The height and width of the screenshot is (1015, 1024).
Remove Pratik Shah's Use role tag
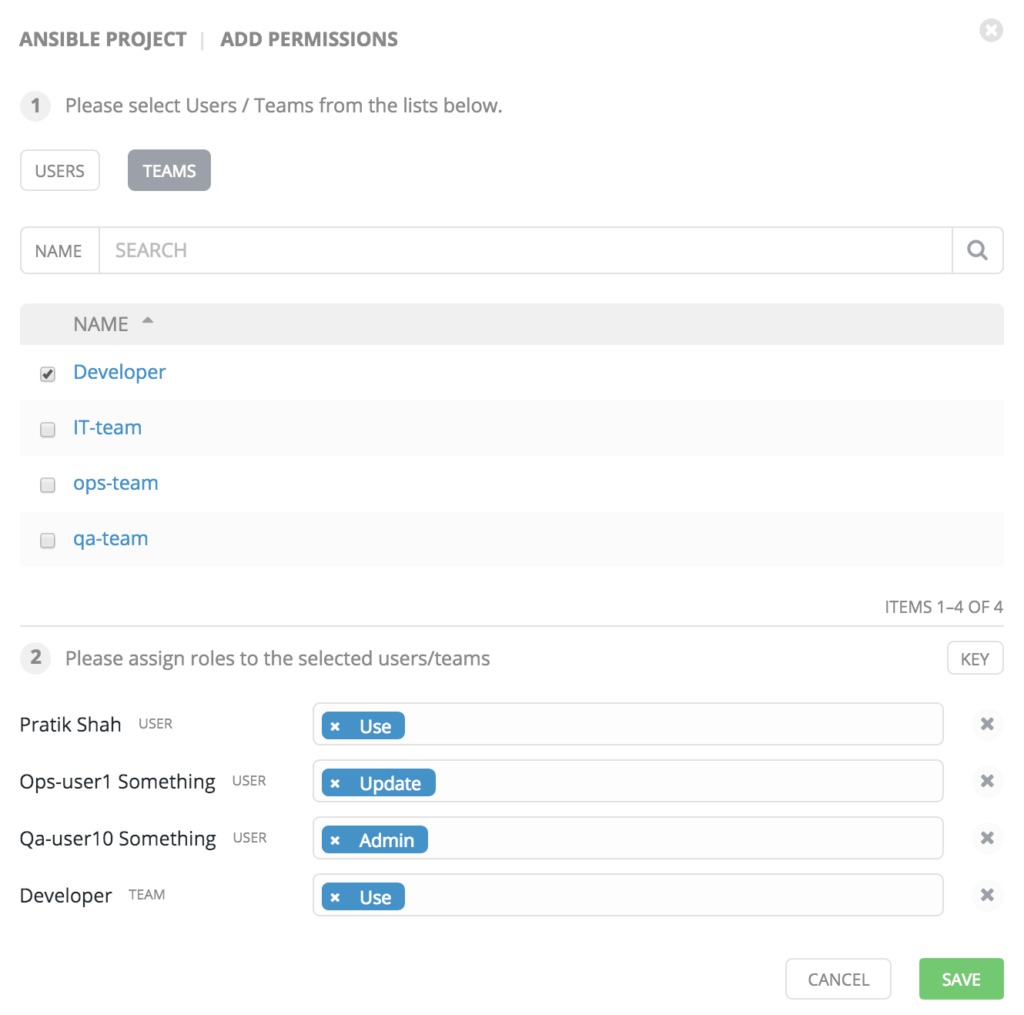pos(335,726)
